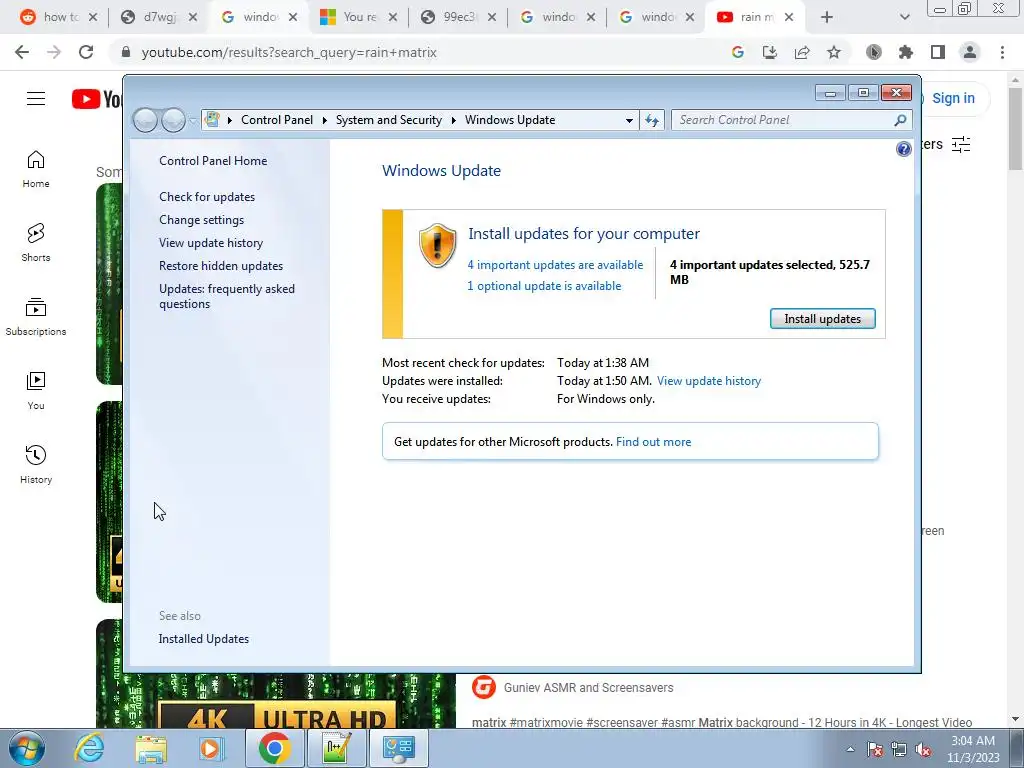Click Chrome's back navigation arrow
The width and height of the screenshot is (1024, 768).
click(x=22, y=52)
